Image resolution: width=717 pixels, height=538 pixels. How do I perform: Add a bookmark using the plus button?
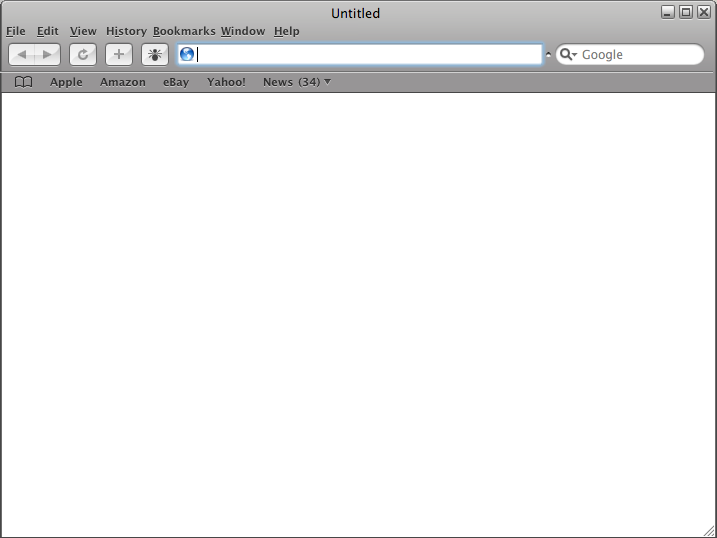tap(119, 55)
